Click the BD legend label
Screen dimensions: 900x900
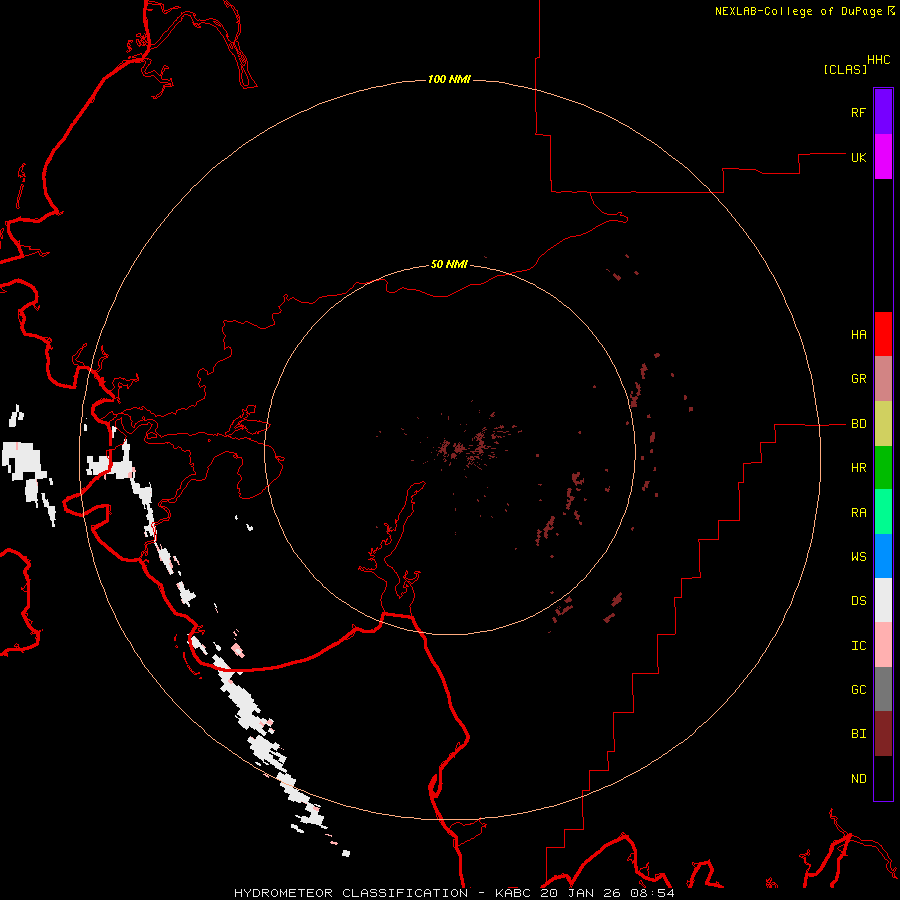(858, 424)
